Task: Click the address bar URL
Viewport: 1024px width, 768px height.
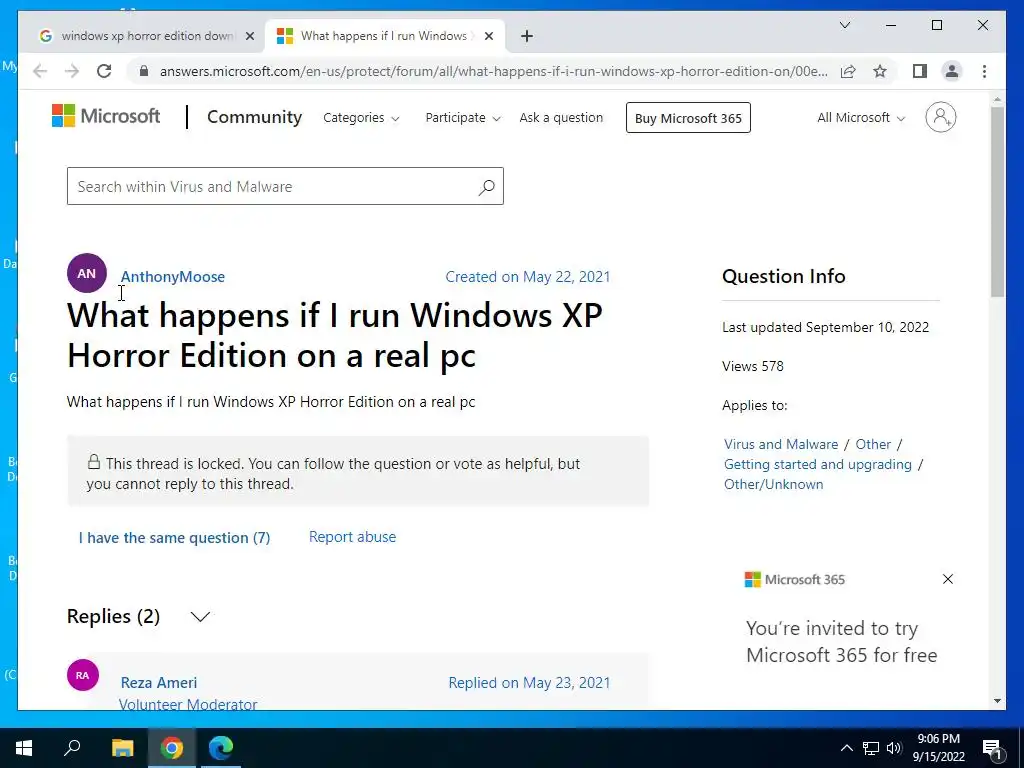Action: (x=493, y=71)
